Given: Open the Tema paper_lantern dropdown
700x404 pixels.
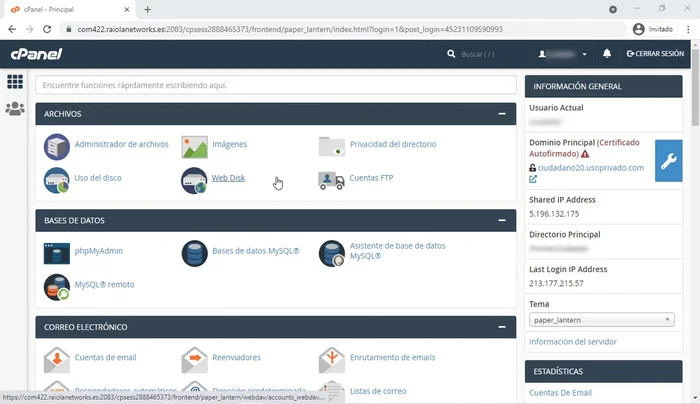Looking at the screenshot, I should pos(601,320).
